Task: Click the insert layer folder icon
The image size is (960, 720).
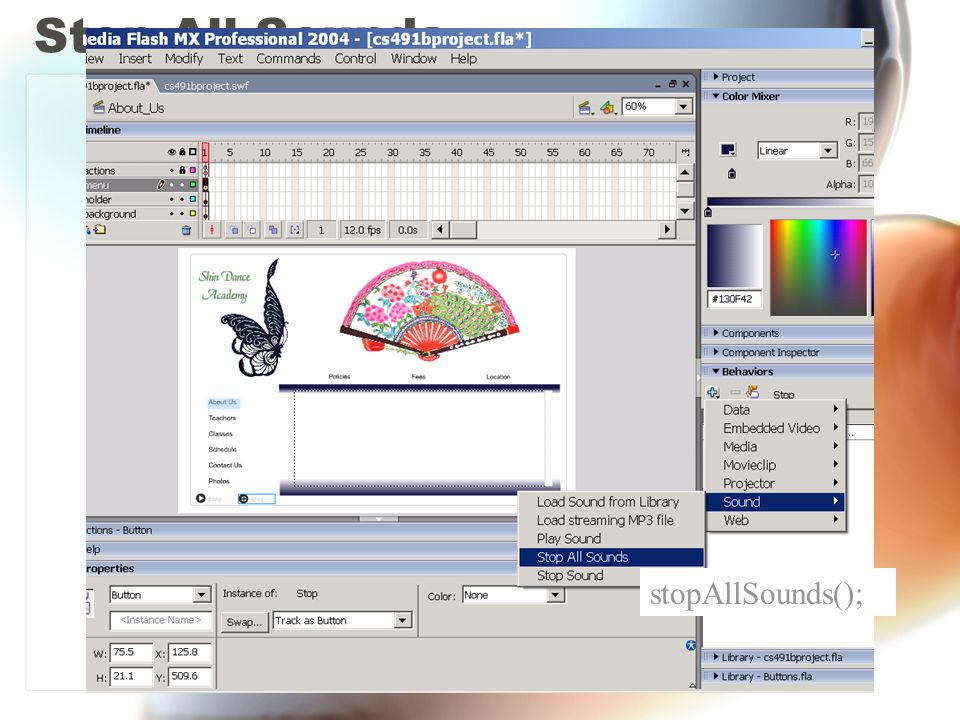Action: tap(100, 230)
